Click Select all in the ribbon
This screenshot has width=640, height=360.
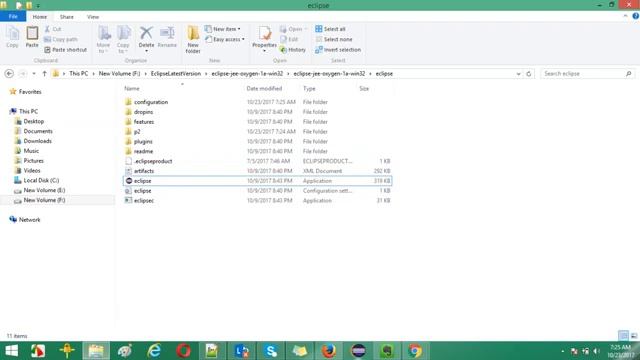tap(330, 29)
